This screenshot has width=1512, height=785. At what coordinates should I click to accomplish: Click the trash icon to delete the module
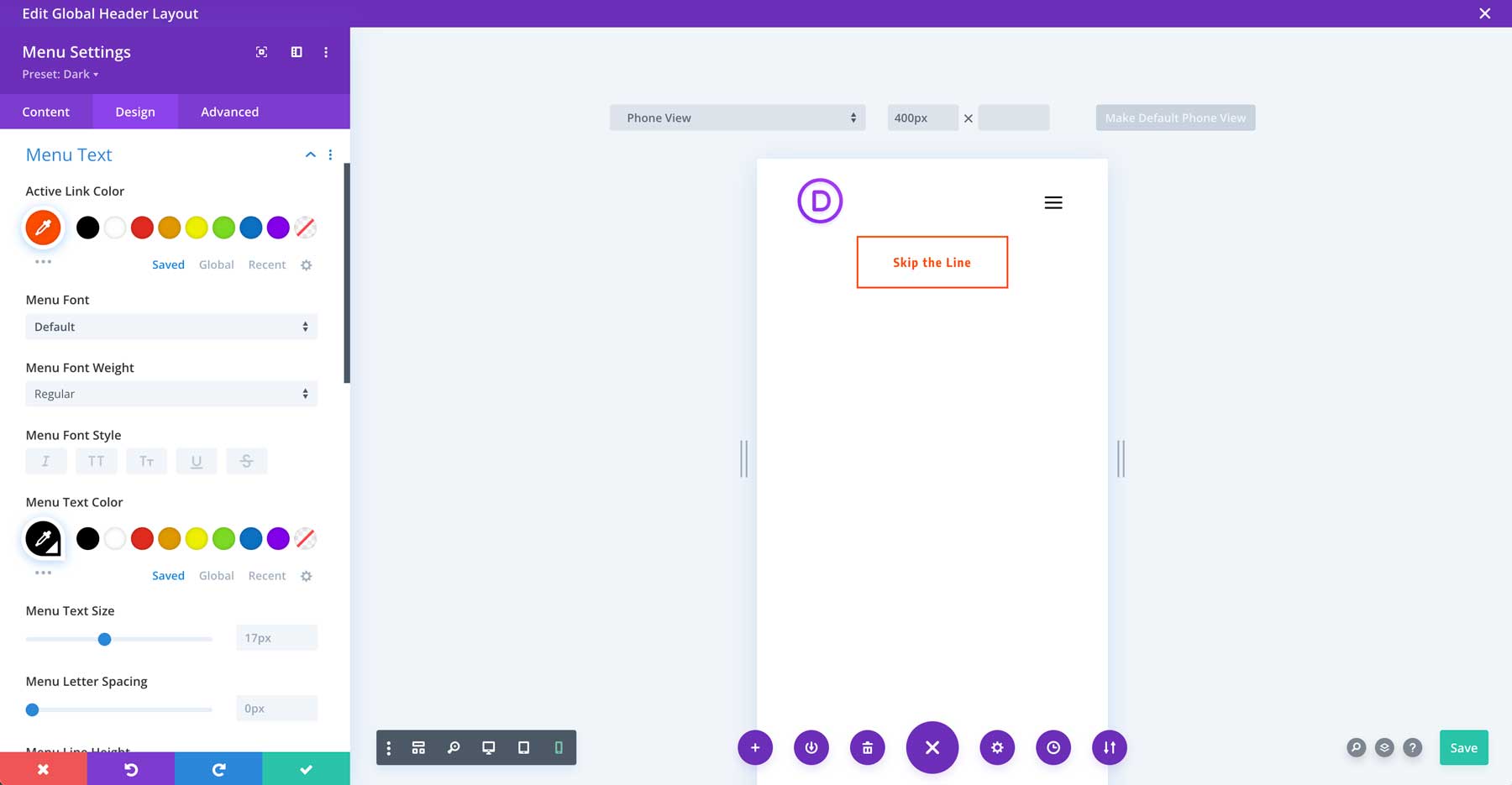pos(868,747)
